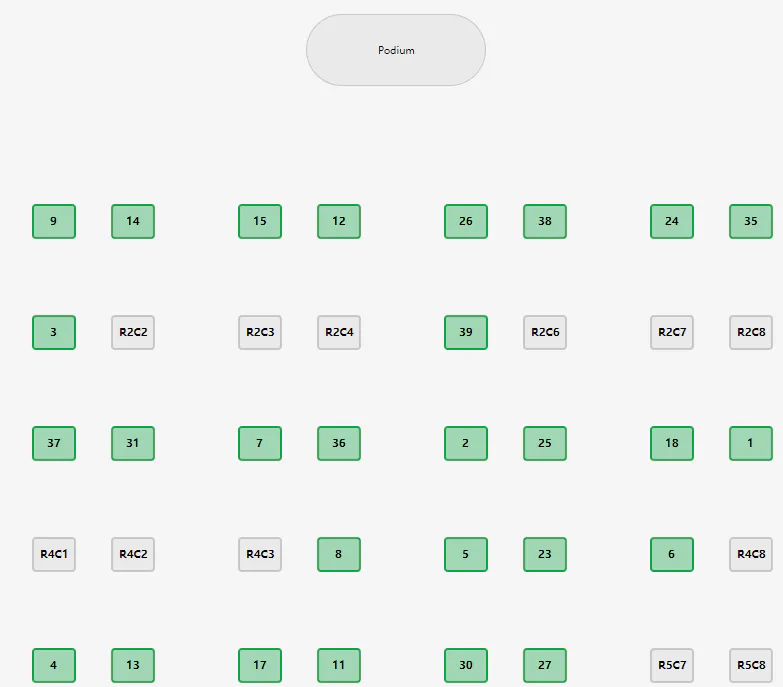
Task: Select seat number 23
Action: tap(545, 554)
